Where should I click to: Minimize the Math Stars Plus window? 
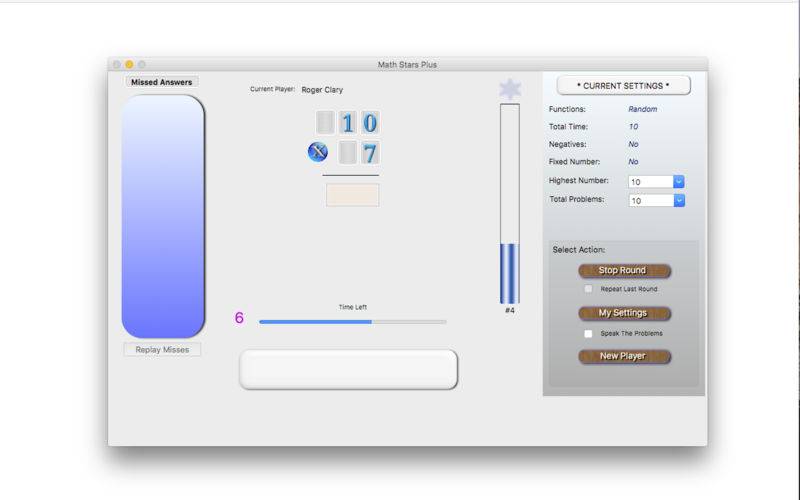click(x=129, y=64)
